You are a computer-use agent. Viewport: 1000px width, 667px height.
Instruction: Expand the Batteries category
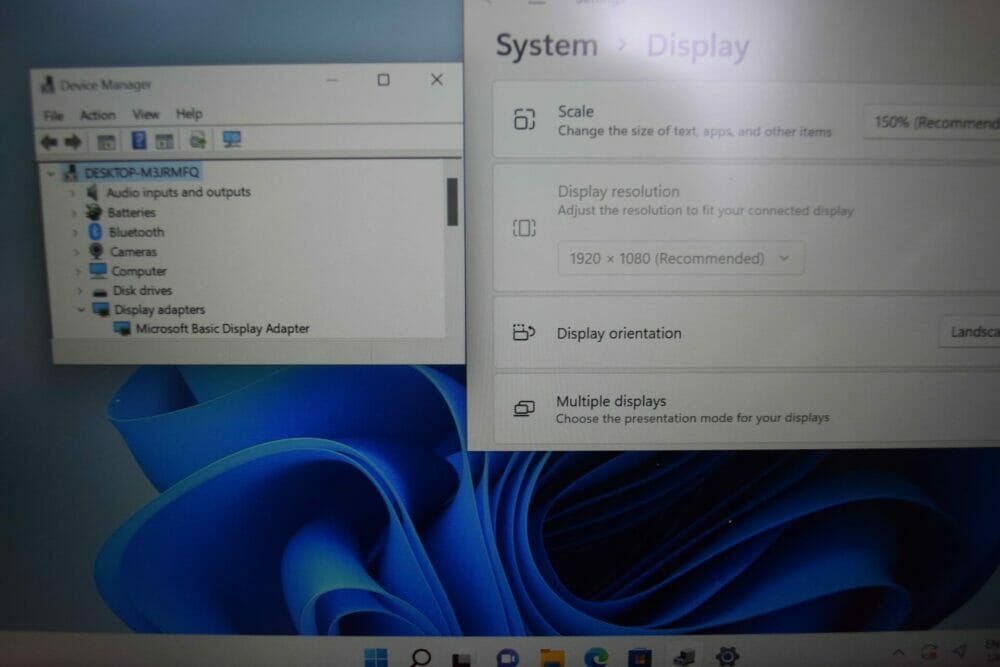[x=74, y=213]
